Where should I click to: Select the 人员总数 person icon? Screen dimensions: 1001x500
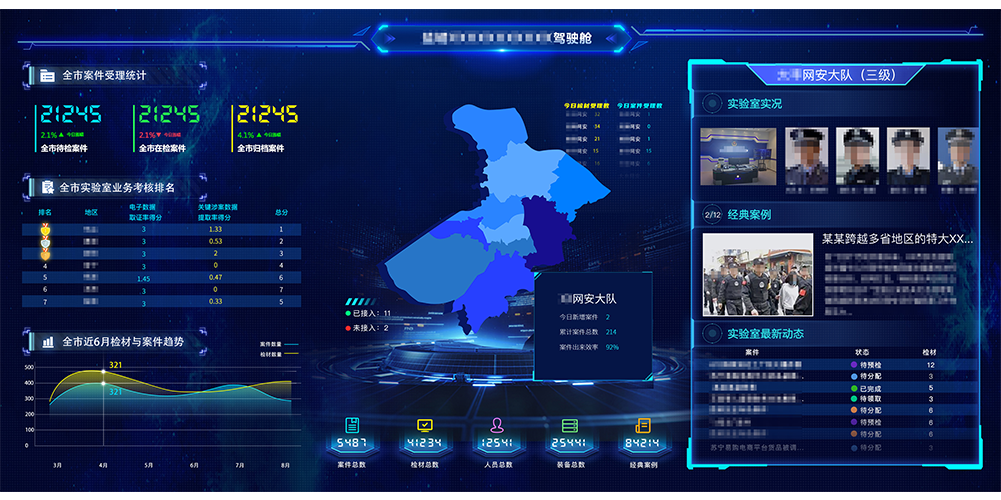point(497,425)
